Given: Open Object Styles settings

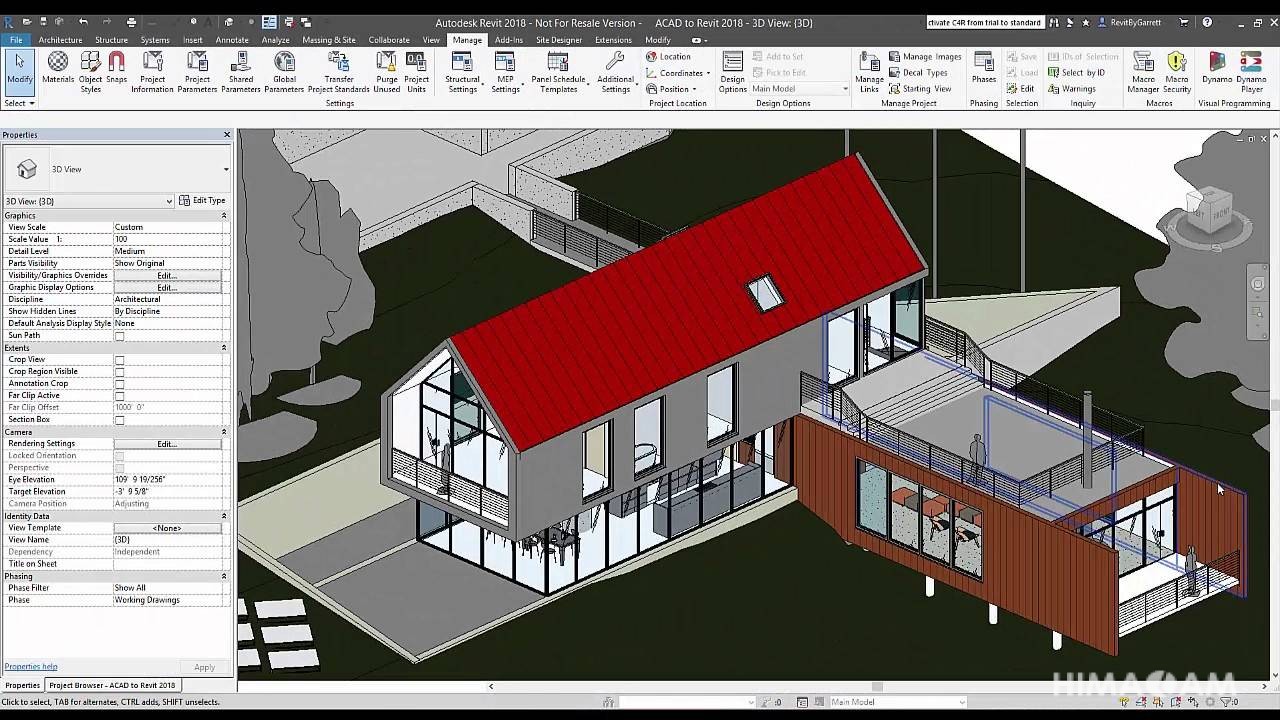Looking at the screenshot, I should click(90, 72).
